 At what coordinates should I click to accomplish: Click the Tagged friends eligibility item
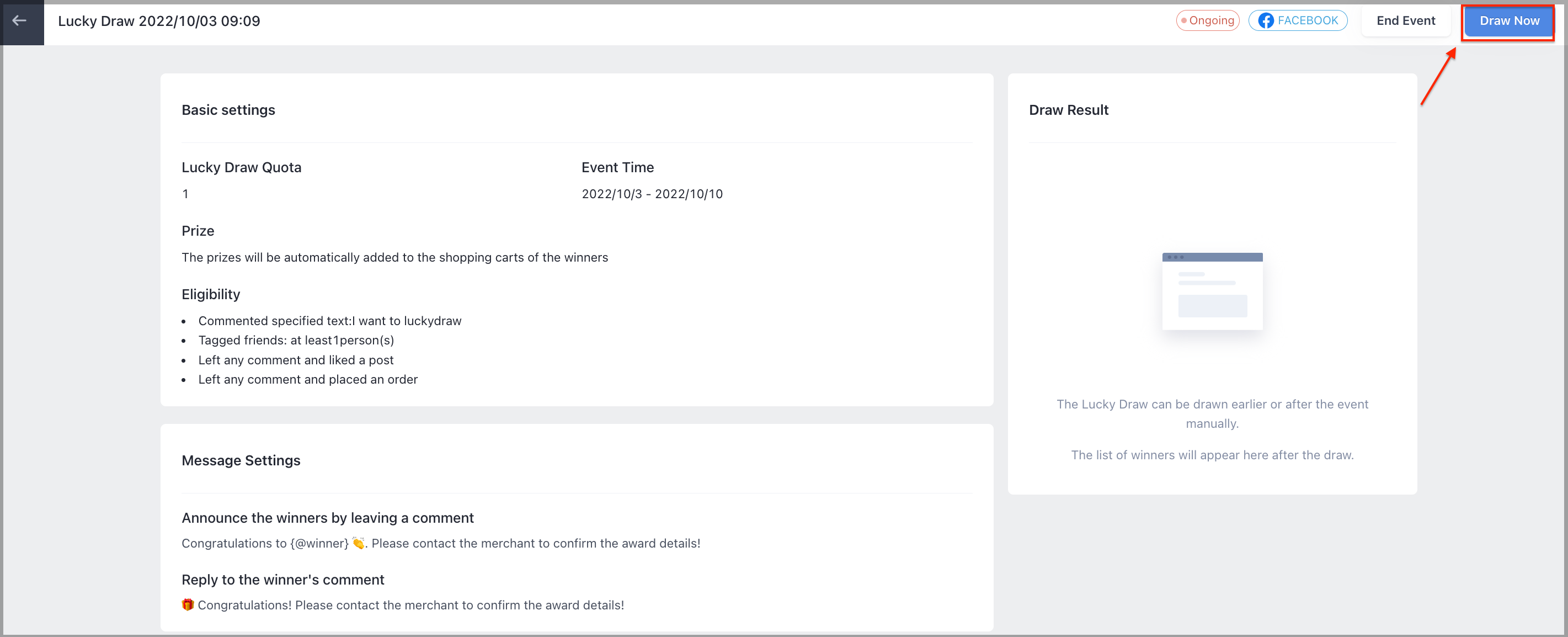point(296,341)
